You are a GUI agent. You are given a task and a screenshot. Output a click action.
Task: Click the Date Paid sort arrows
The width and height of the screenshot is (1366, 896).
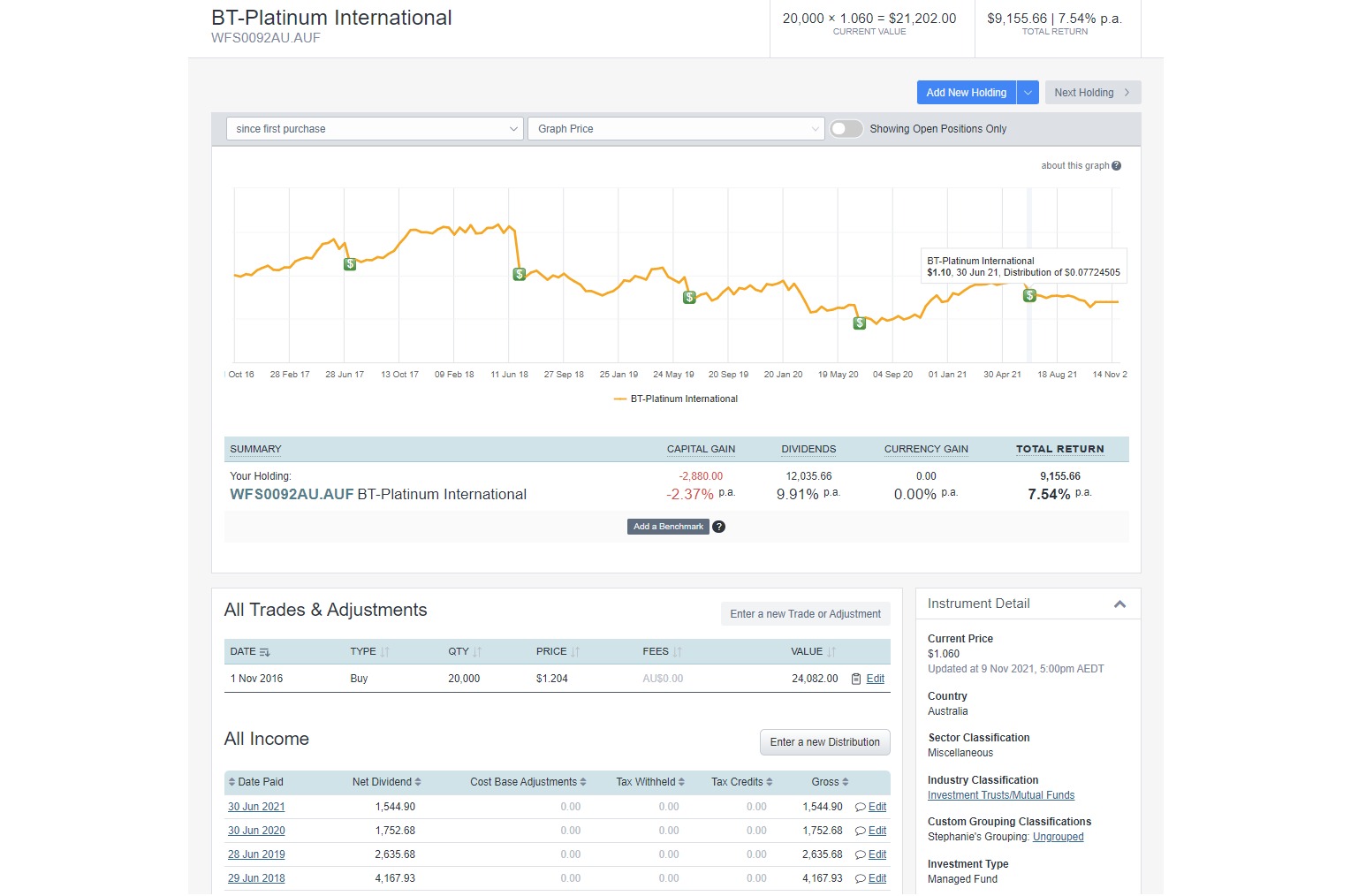(x=232, y=782)
